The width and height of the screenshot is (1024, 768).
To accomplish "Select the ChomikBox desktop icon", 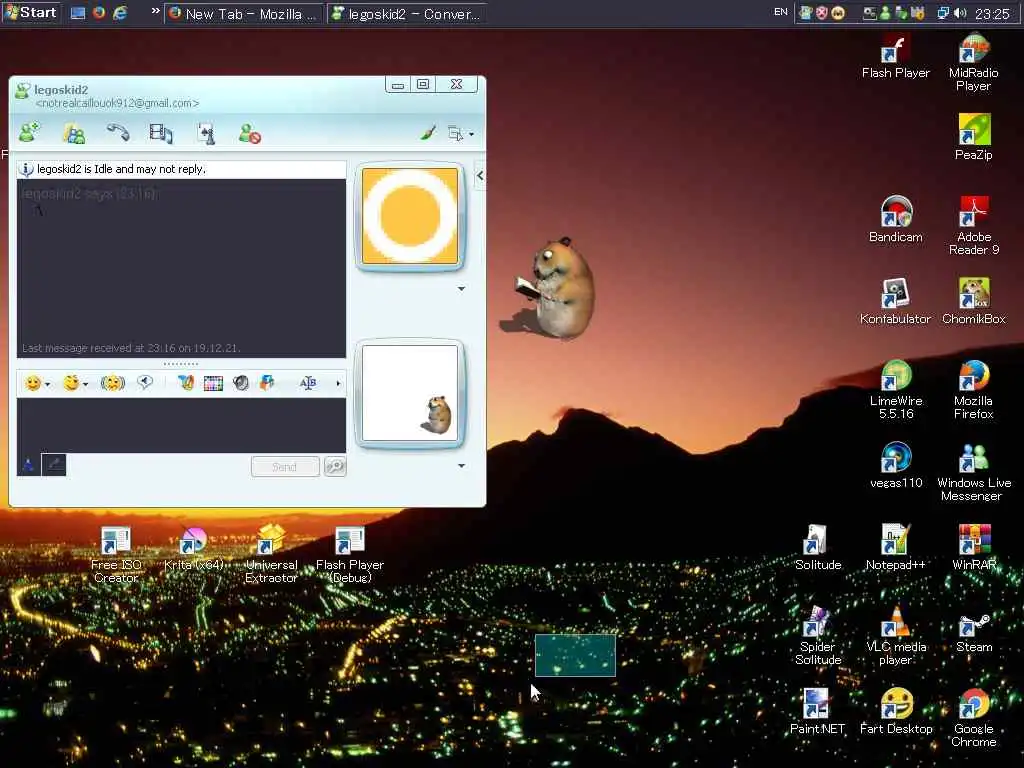I will coord(973,302).
